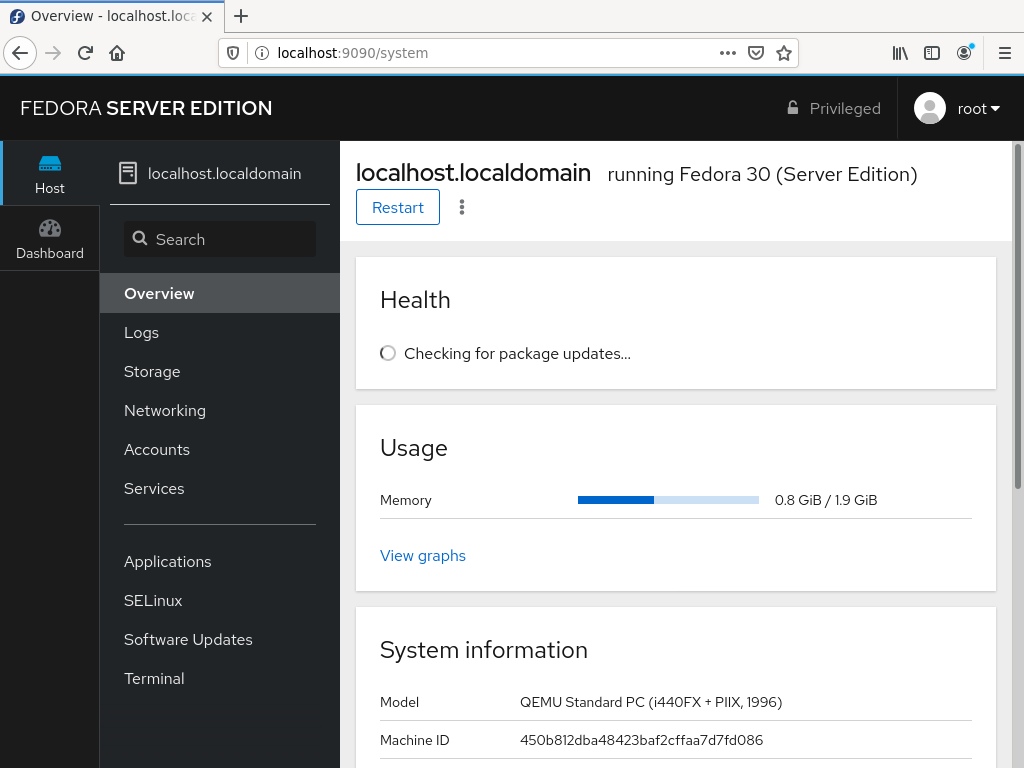1024x768 pixels.
Task: Click the sidebar Search field
Action: click(219, 239)
